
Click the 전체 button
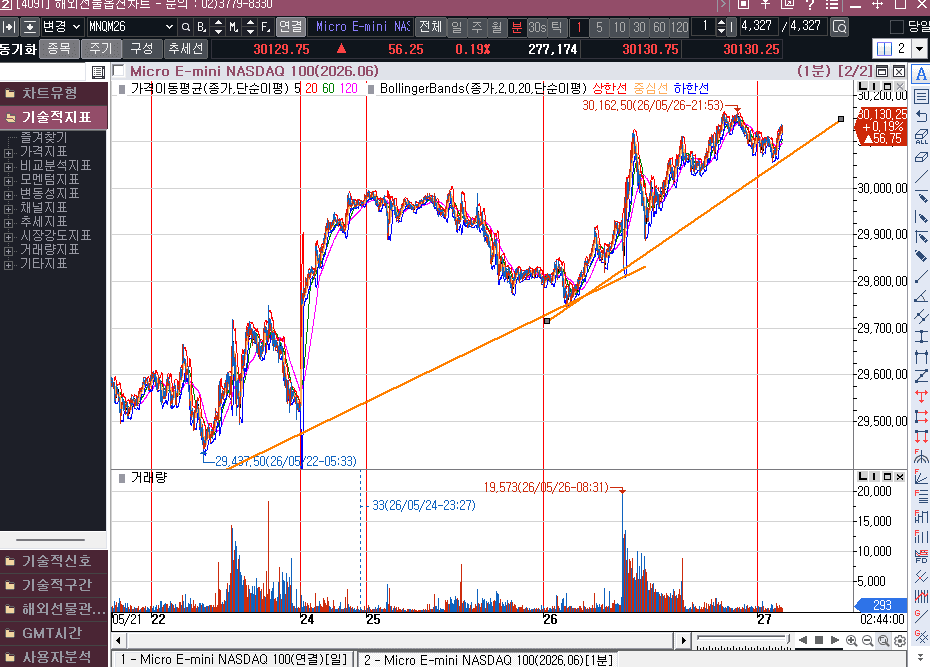430,27
